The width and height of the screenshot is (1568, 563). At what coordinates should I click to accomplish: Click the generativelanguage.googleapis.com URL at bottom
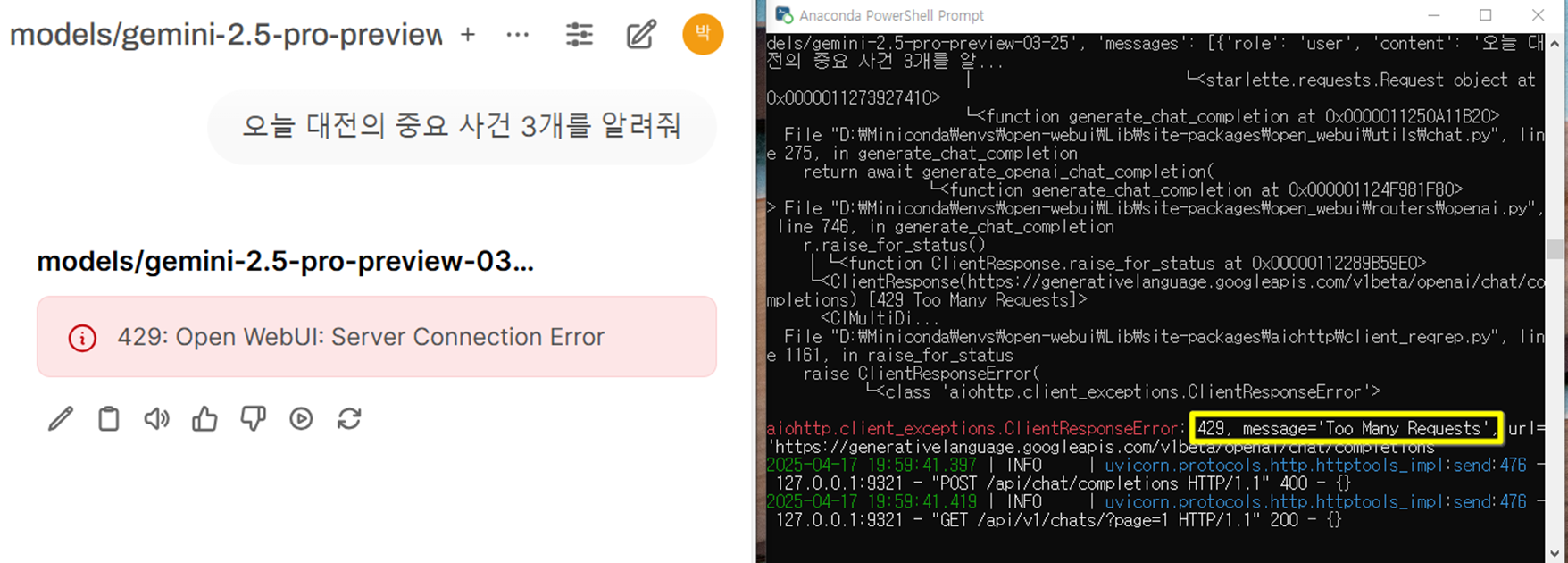pos(1101,447)
